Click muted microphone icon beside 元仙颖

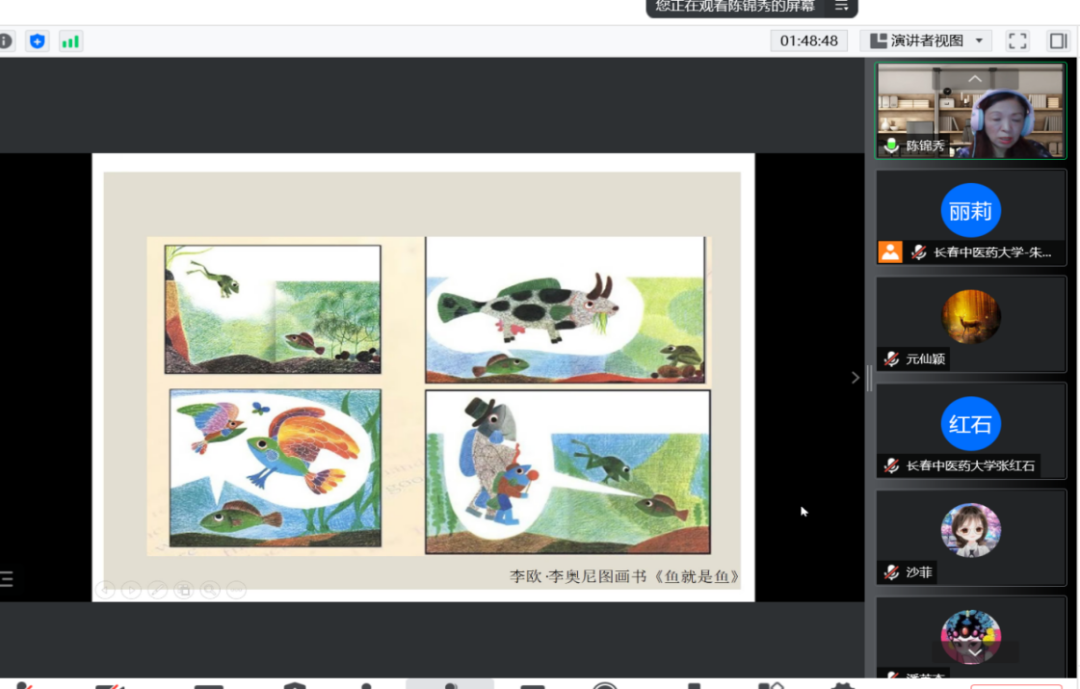(891, 359)
